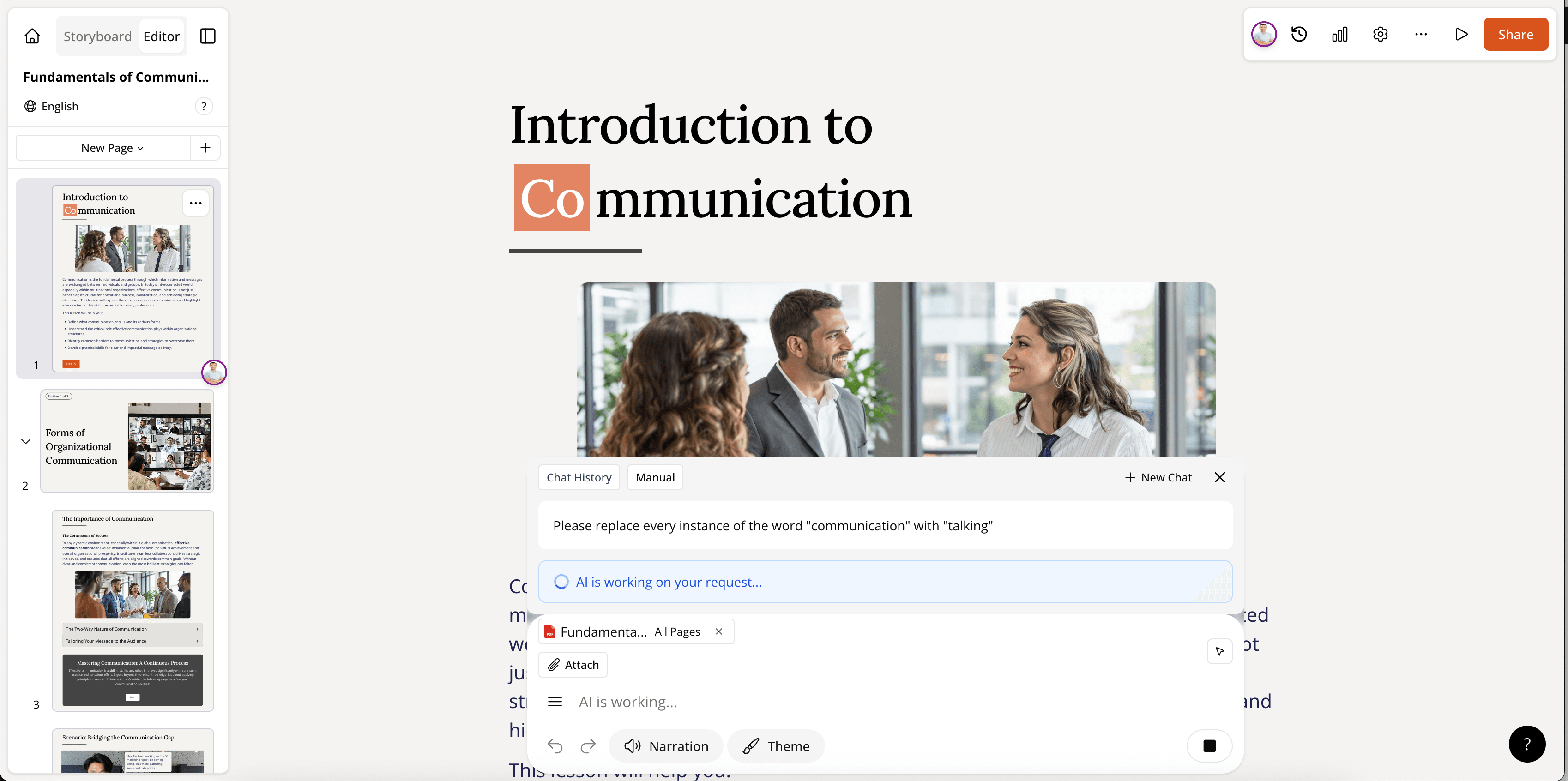The image size is (1568, 781).
Task: Preview the course with play icon
Action: (1461, 34)
